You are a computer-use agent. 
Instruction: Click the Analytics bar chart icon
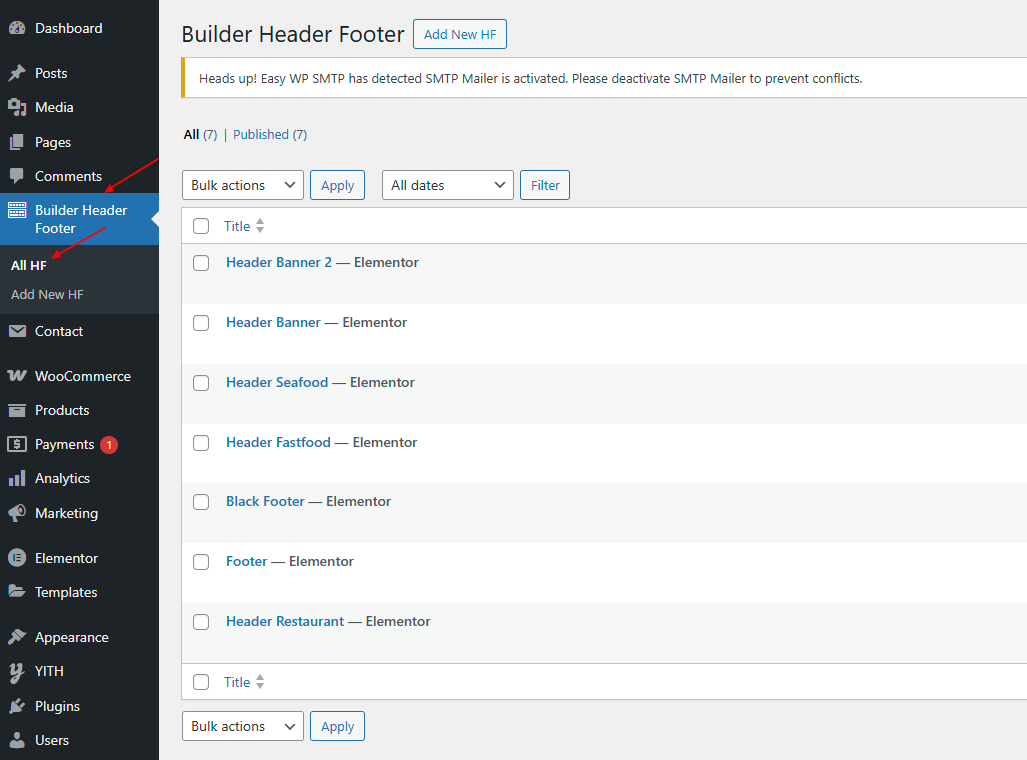pos(17,478)
